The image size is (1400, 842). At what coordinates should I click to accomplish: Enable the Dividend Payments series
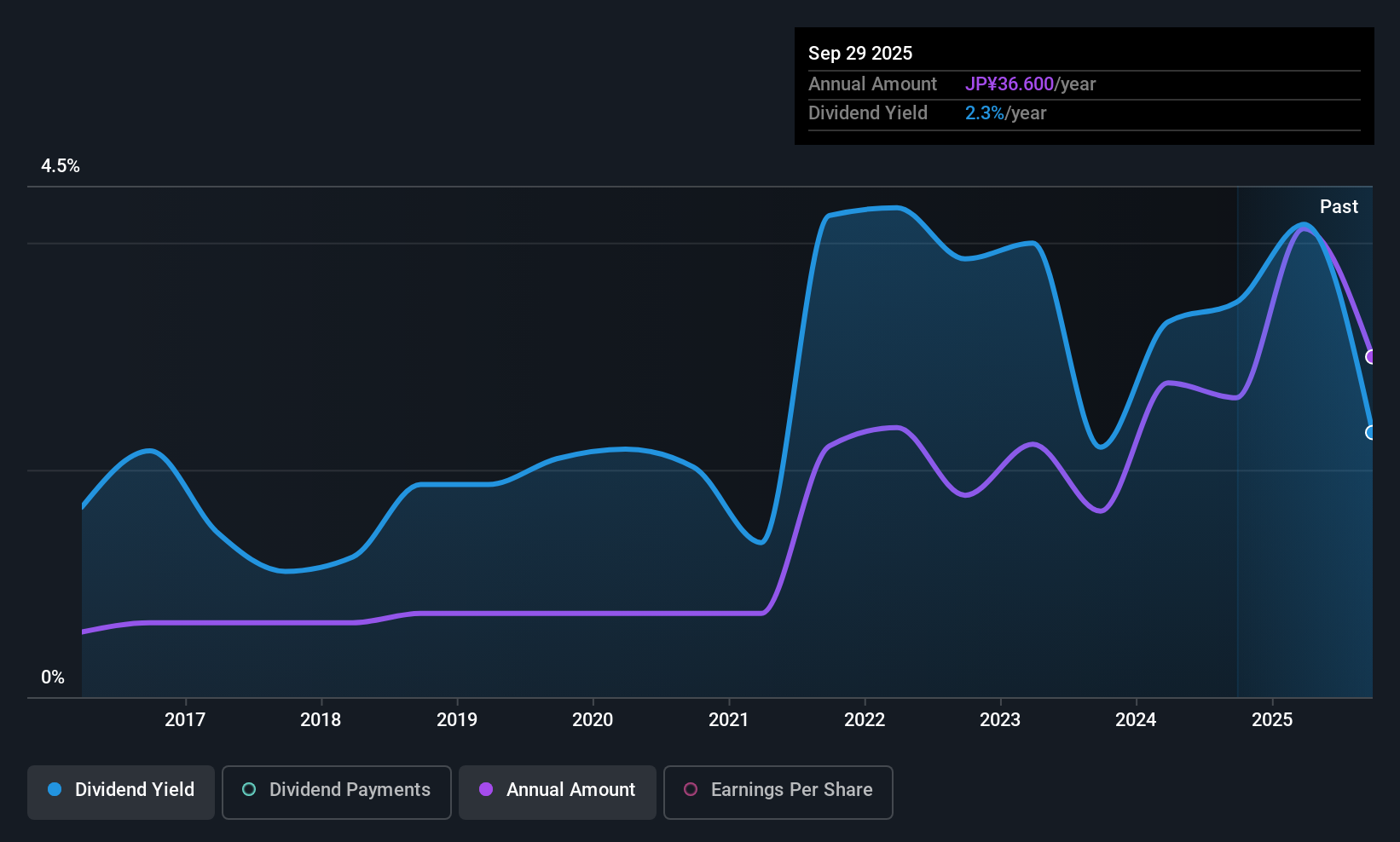click(336, 791)
